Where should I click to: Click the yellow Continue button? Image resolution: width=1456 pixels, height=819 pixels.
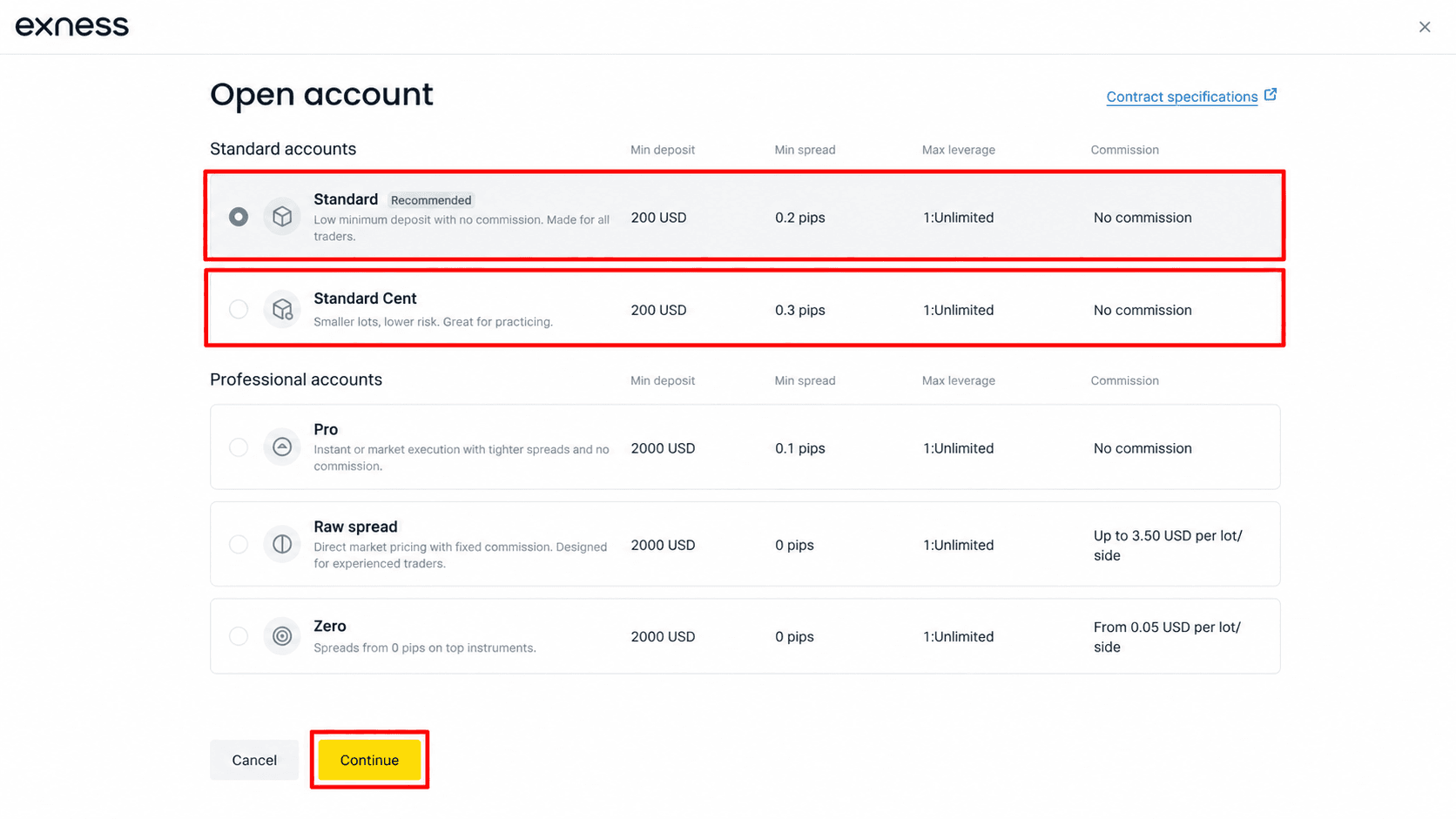[x=369, y=760]
